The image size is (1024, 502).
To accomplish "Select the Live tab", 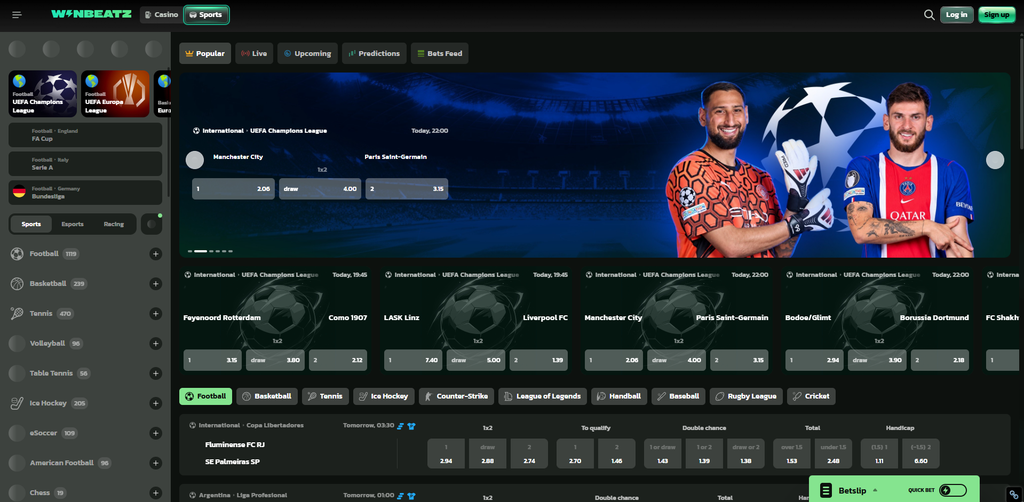I will pos(255,54).
